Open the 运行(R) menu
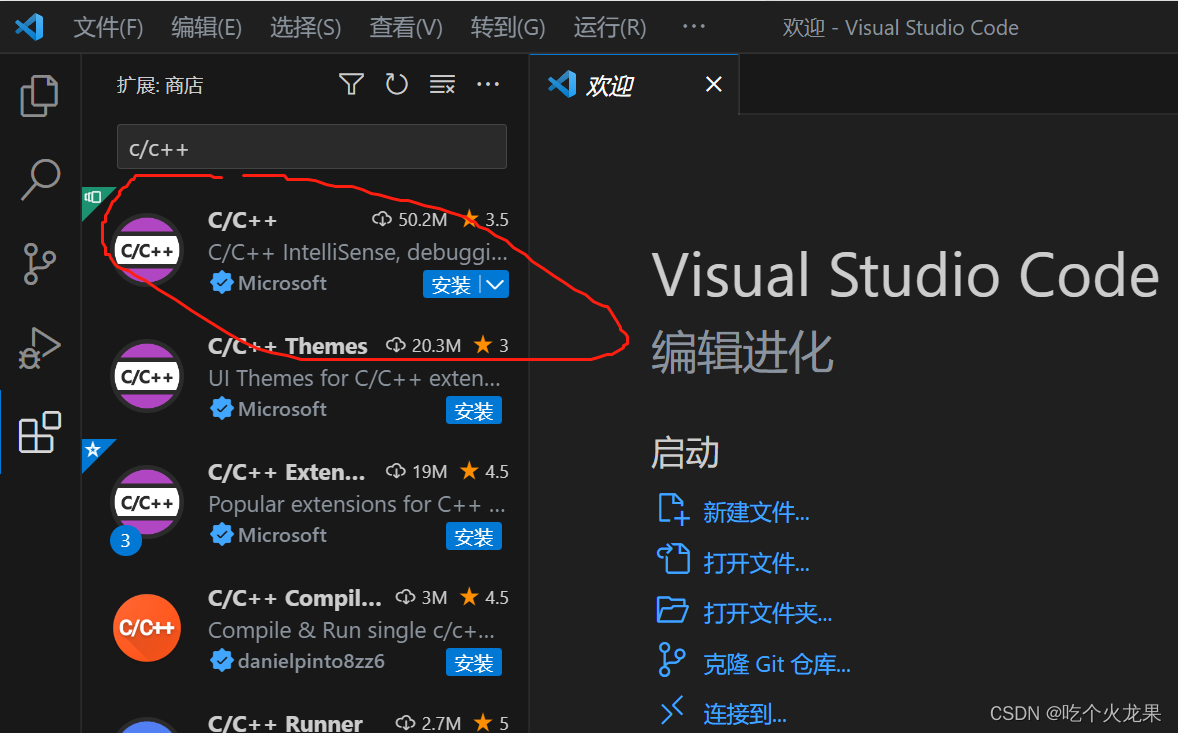 click(610, 28)
